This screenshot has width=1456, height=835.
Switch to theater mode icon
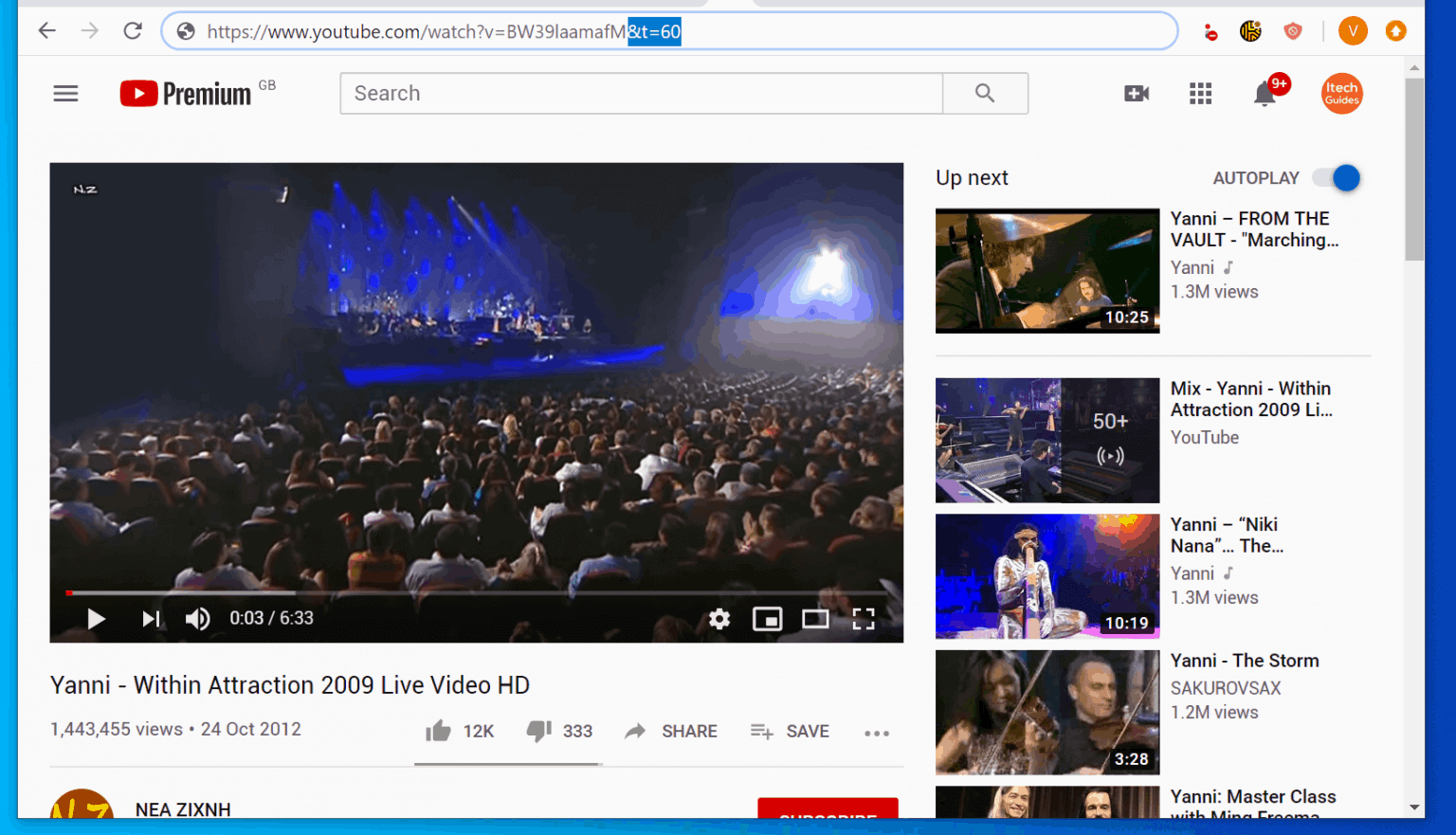point(815,618)
